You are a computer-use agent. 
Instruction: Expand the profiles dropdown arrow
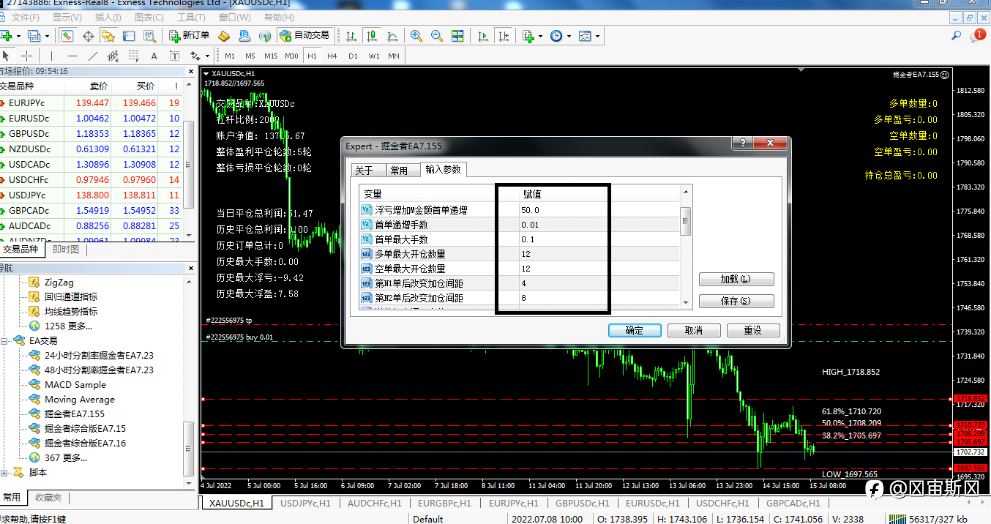tap(47, 37)
